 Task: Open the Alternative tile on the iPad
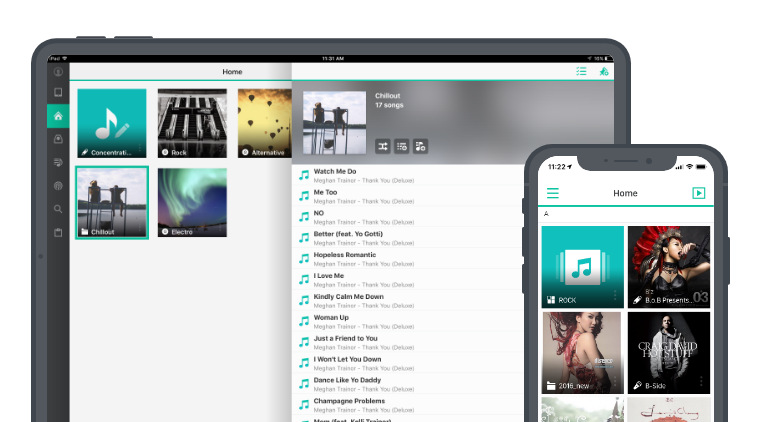[265, 123]
